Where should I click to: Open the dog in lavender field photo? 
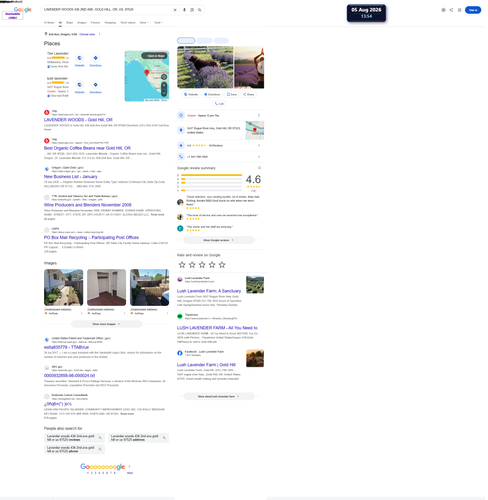205,67
